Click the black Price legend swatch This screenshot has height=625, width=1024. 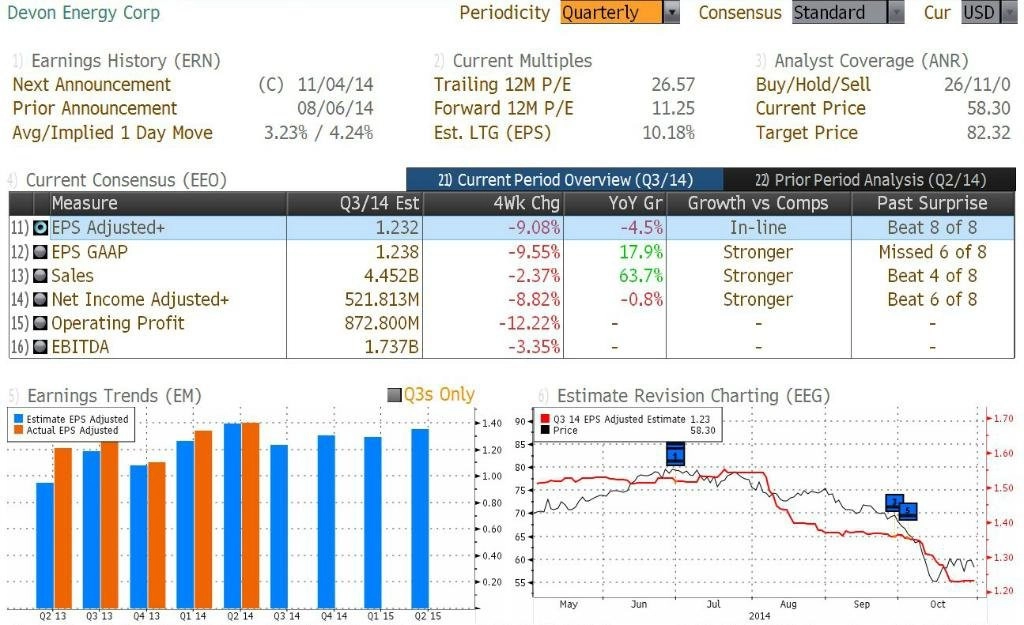tap(545, 430)
